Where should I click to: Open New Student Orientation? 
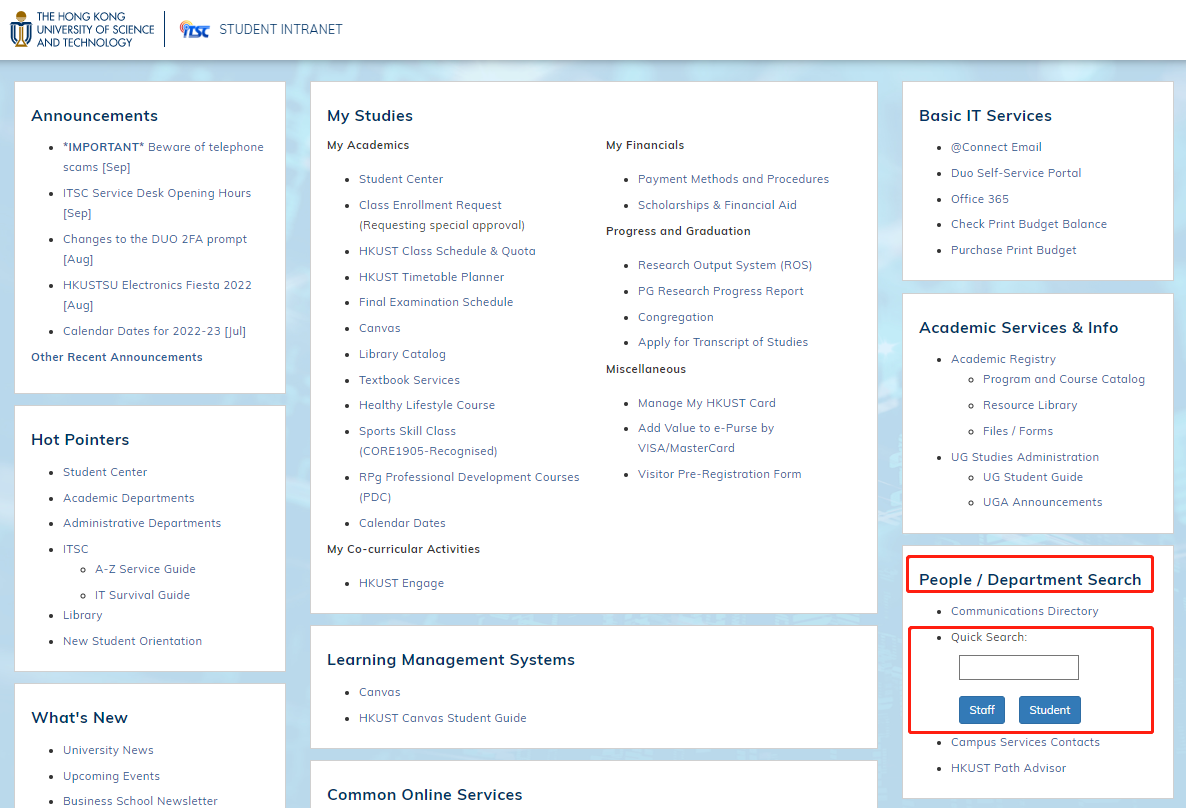132,641
